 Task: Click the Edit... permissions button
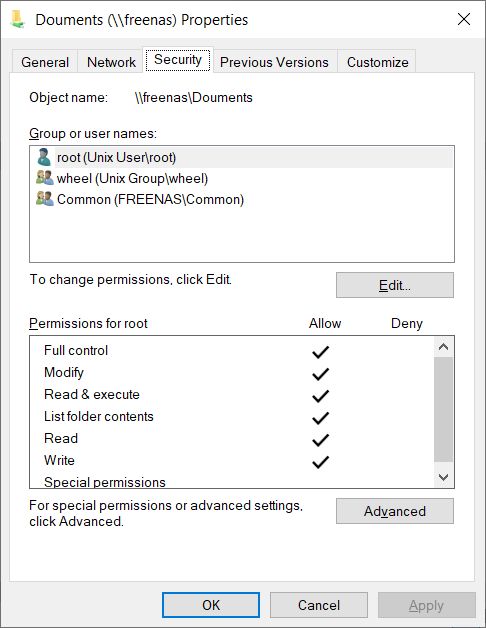[x=395, y=285]
